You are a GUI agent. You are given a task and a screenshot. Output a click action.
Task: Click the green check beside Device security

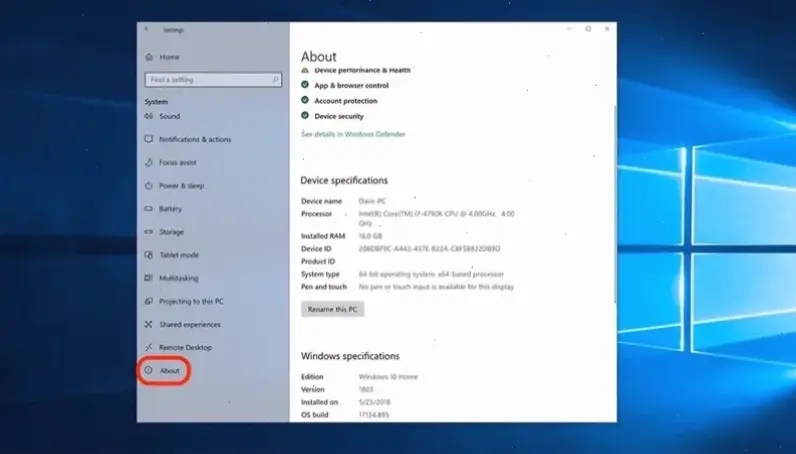pyautogui.click(x=305, y=115)
